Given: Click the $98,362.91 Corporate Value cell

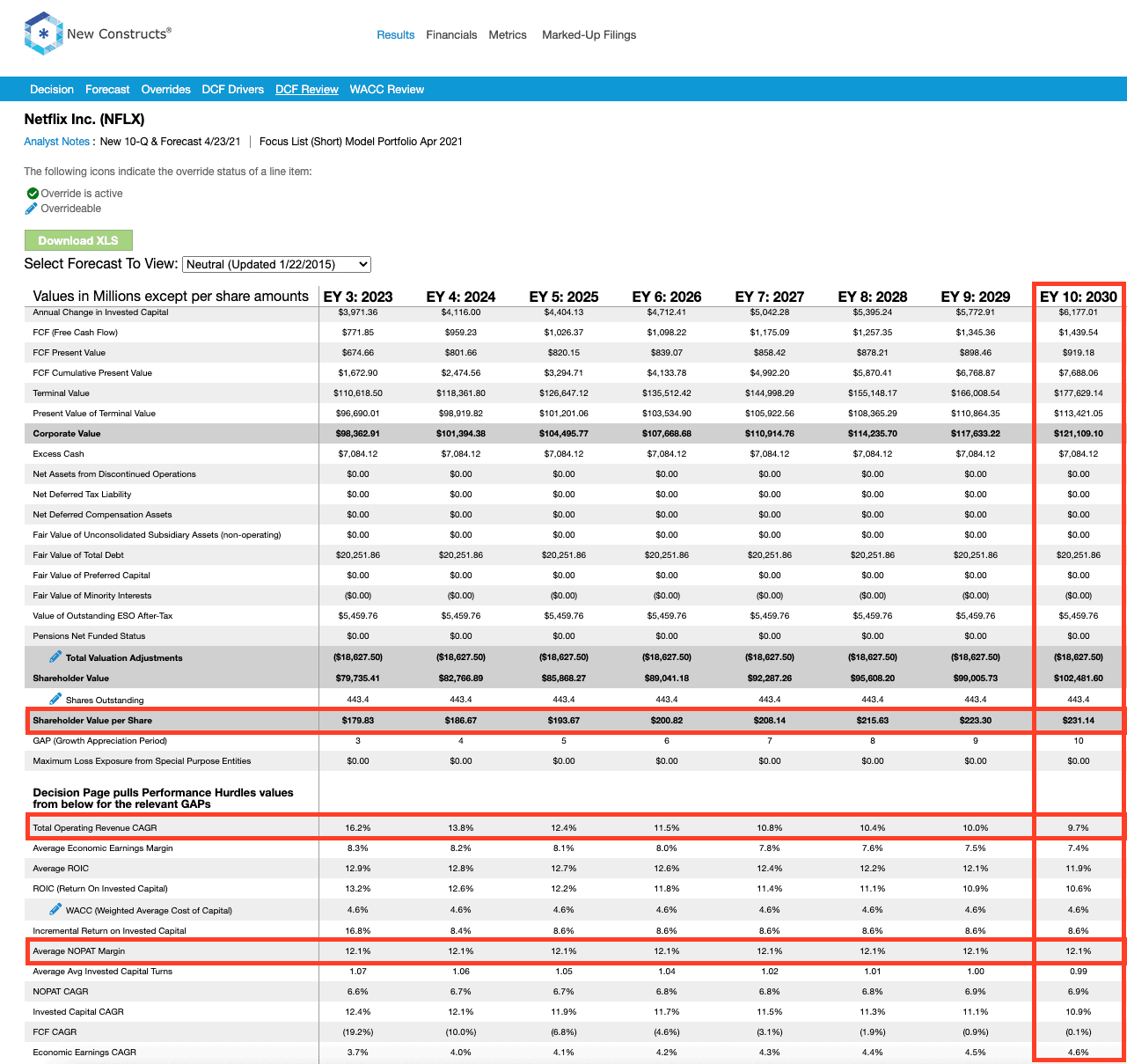Looking at the screenshot, I should pos(358,434).
